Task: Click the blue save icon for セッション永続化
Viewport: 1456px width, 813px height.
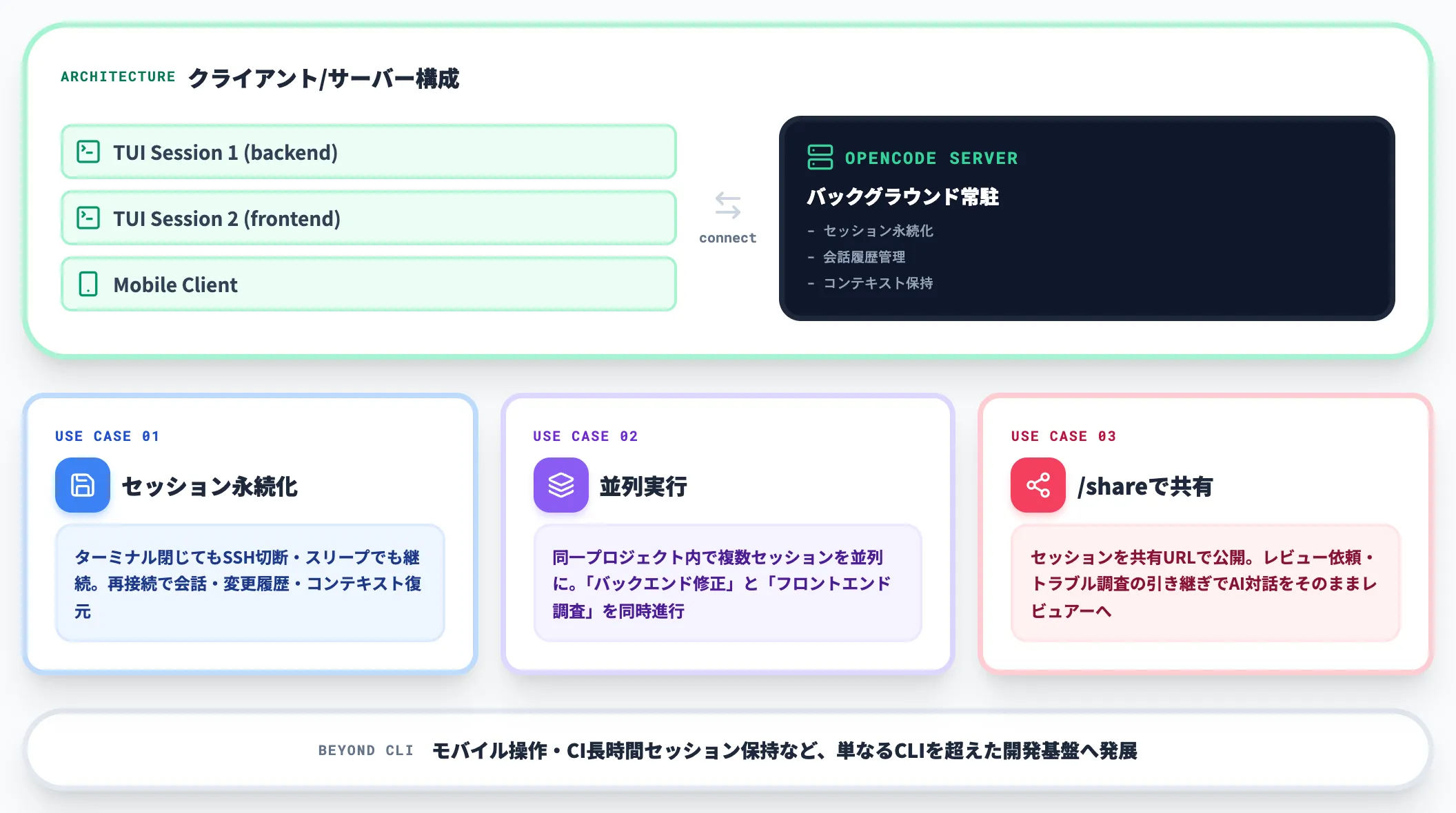Action: [83, 485]
